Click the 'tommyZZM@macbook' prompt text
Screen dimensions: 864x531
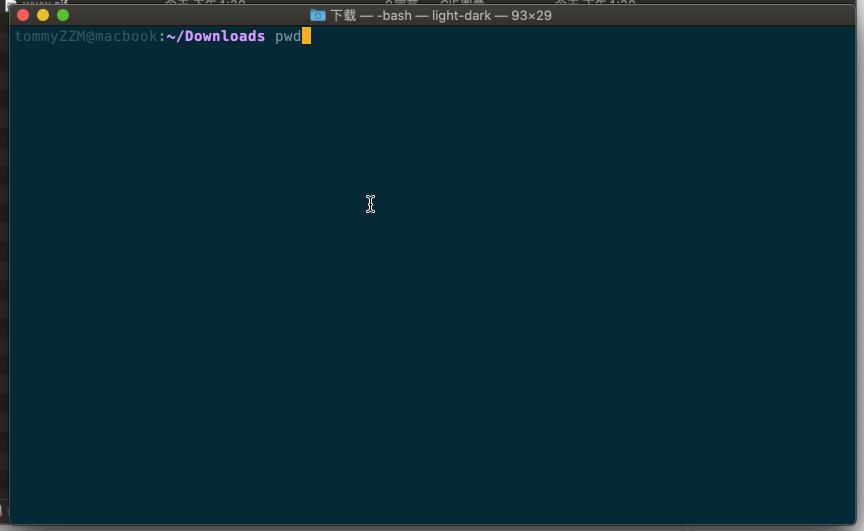click(86, 36)
